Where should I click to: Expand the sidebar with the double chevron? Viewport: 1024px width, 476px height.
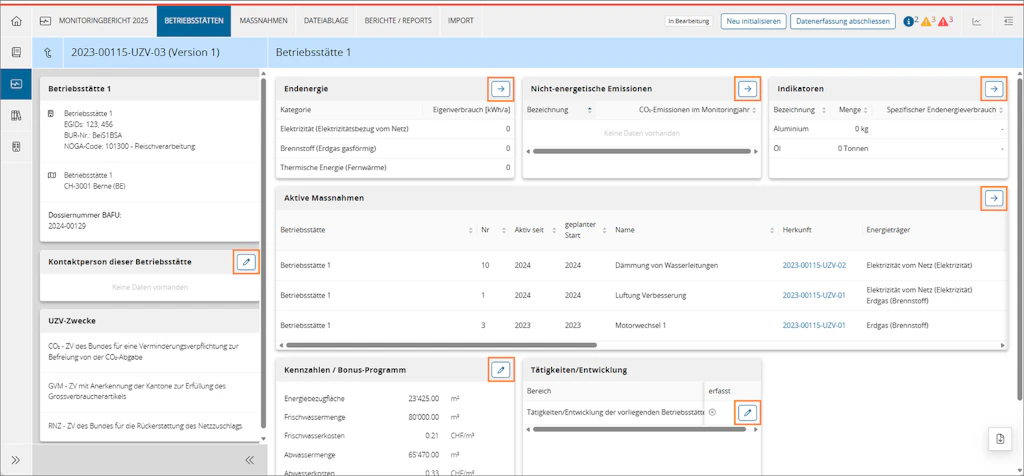pos(16,460)
